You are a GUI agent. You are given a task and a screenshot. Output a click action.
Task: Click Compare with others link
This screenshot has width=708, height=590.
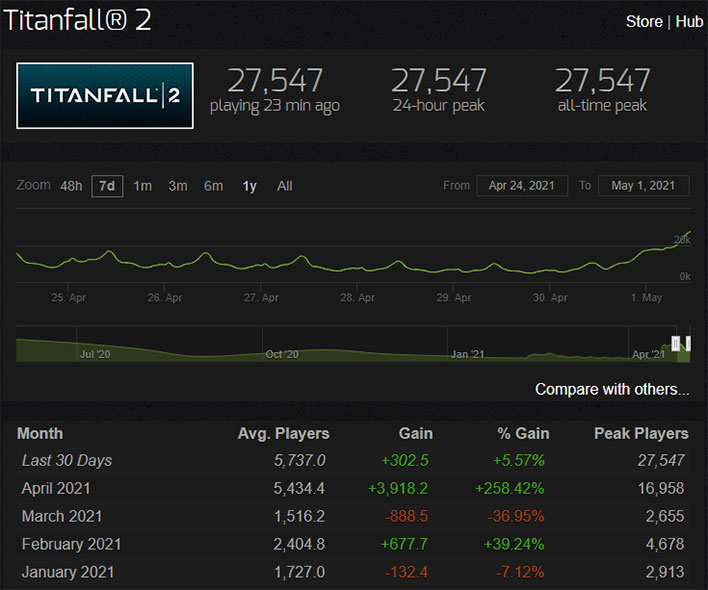tap(612, 389)
